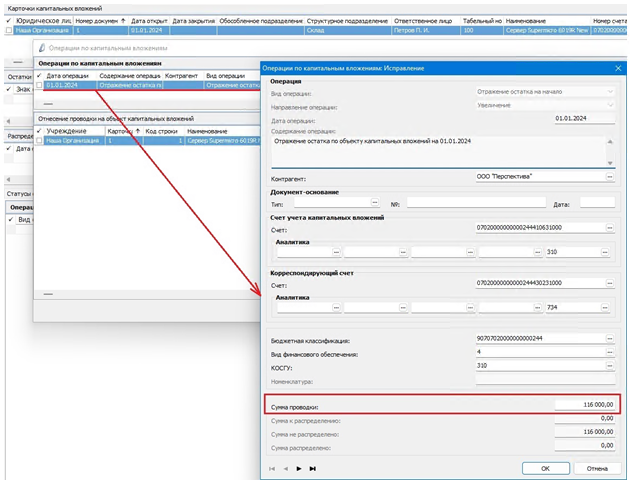Open ellipsis beside Корреспондирующий счет number
Image resolution: width=636 pixels, height=489 pixels.
[x=609, y=283]
